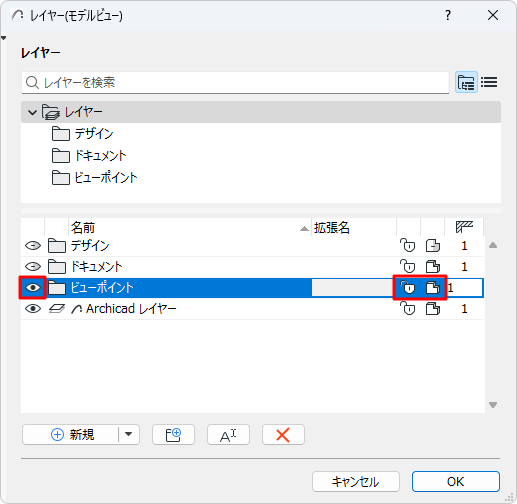517x504 pixels.
Task: Click layer icon in Archicad レイヤー row
Action: 57,309
